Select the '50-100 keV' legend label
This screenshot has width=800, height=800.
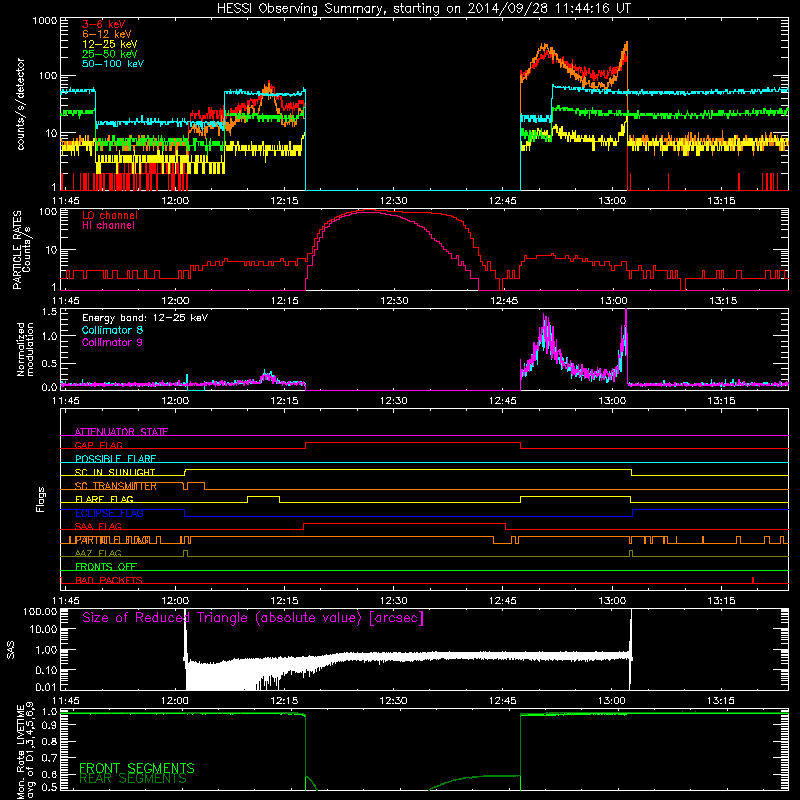click(x=113, y=64)
